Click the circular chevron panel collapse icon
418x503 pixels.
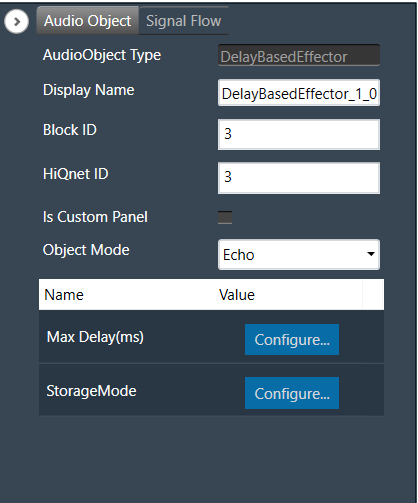pos(16,22)
